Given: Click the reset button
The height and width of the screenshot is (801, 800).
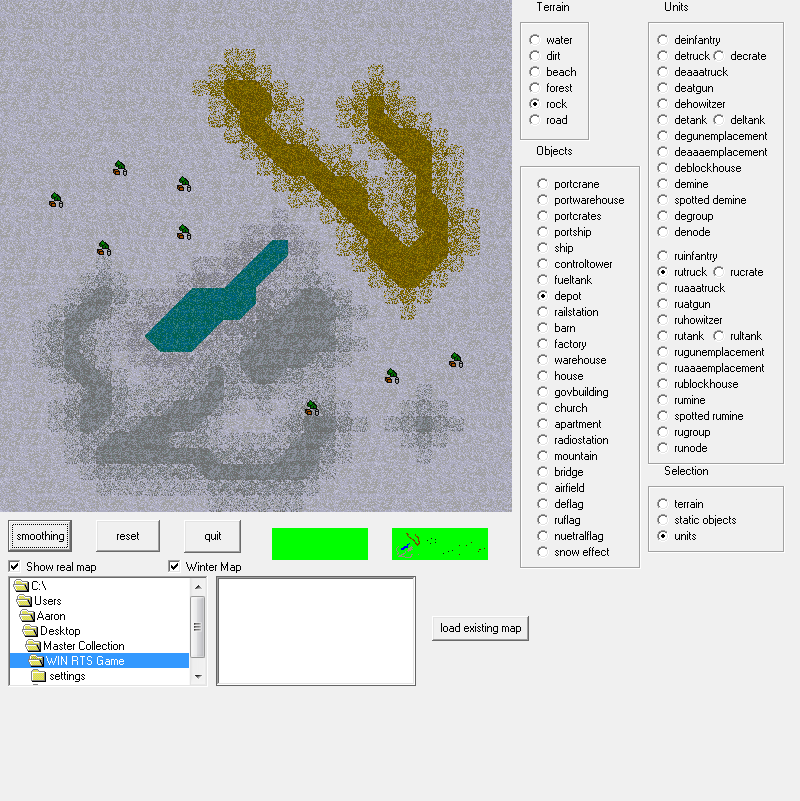Looking at the screenshot, I should (x=128, y=536).
